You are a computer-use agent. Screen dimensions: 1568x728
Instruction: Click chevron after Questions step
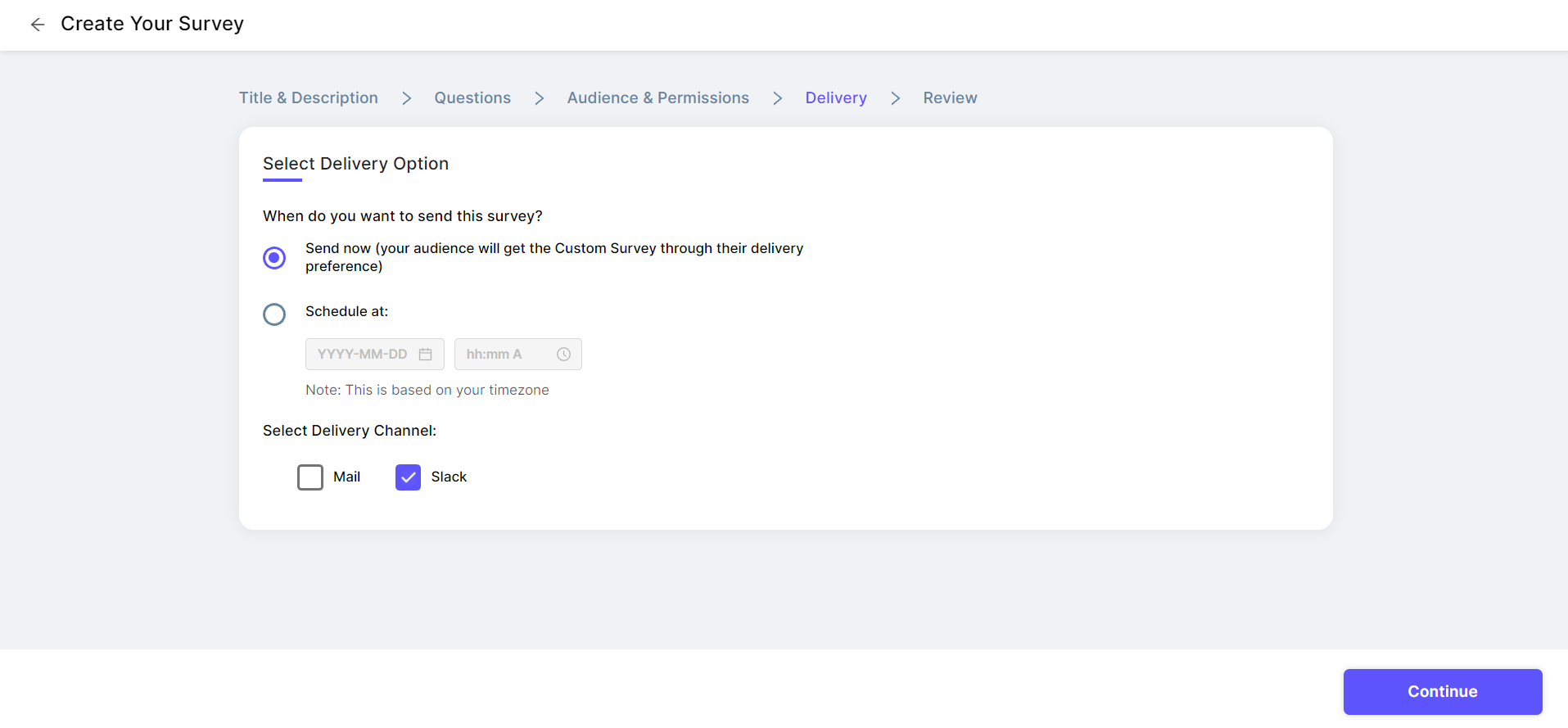[x=539, y=98]
